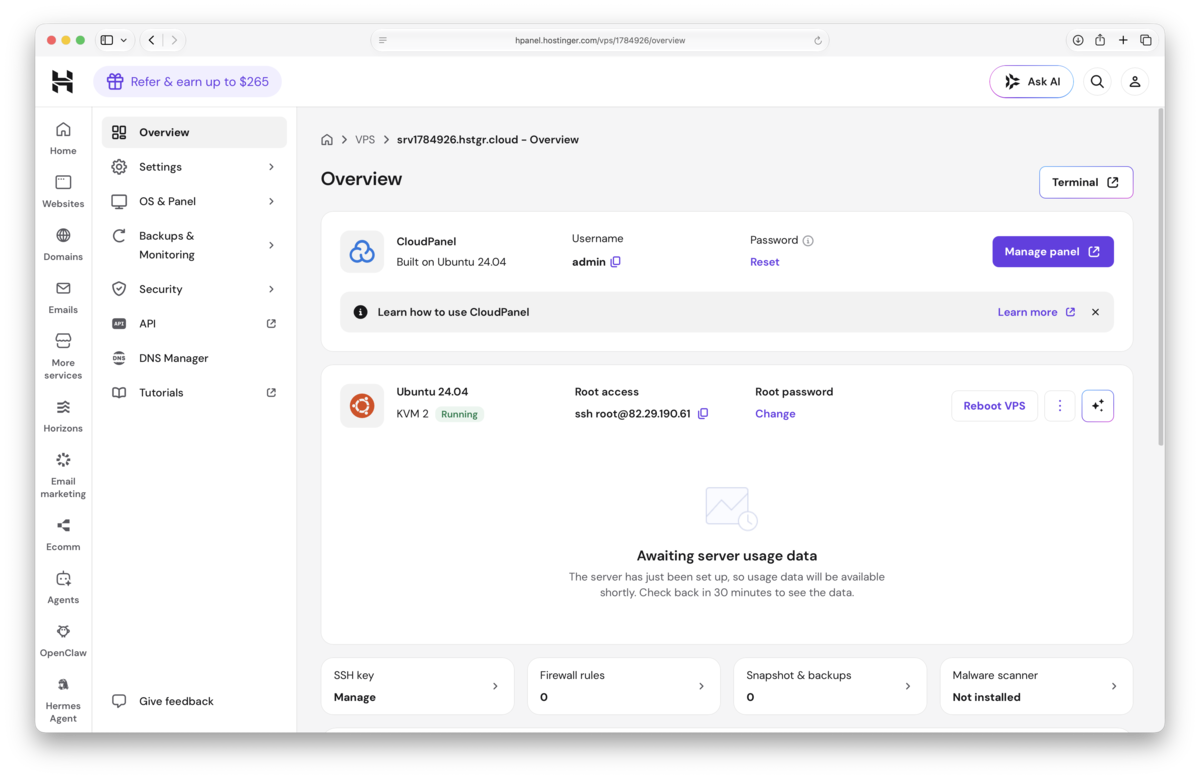Copy the ssh root access command
This screenshot has height=779, width=1200.
[703, 414]
